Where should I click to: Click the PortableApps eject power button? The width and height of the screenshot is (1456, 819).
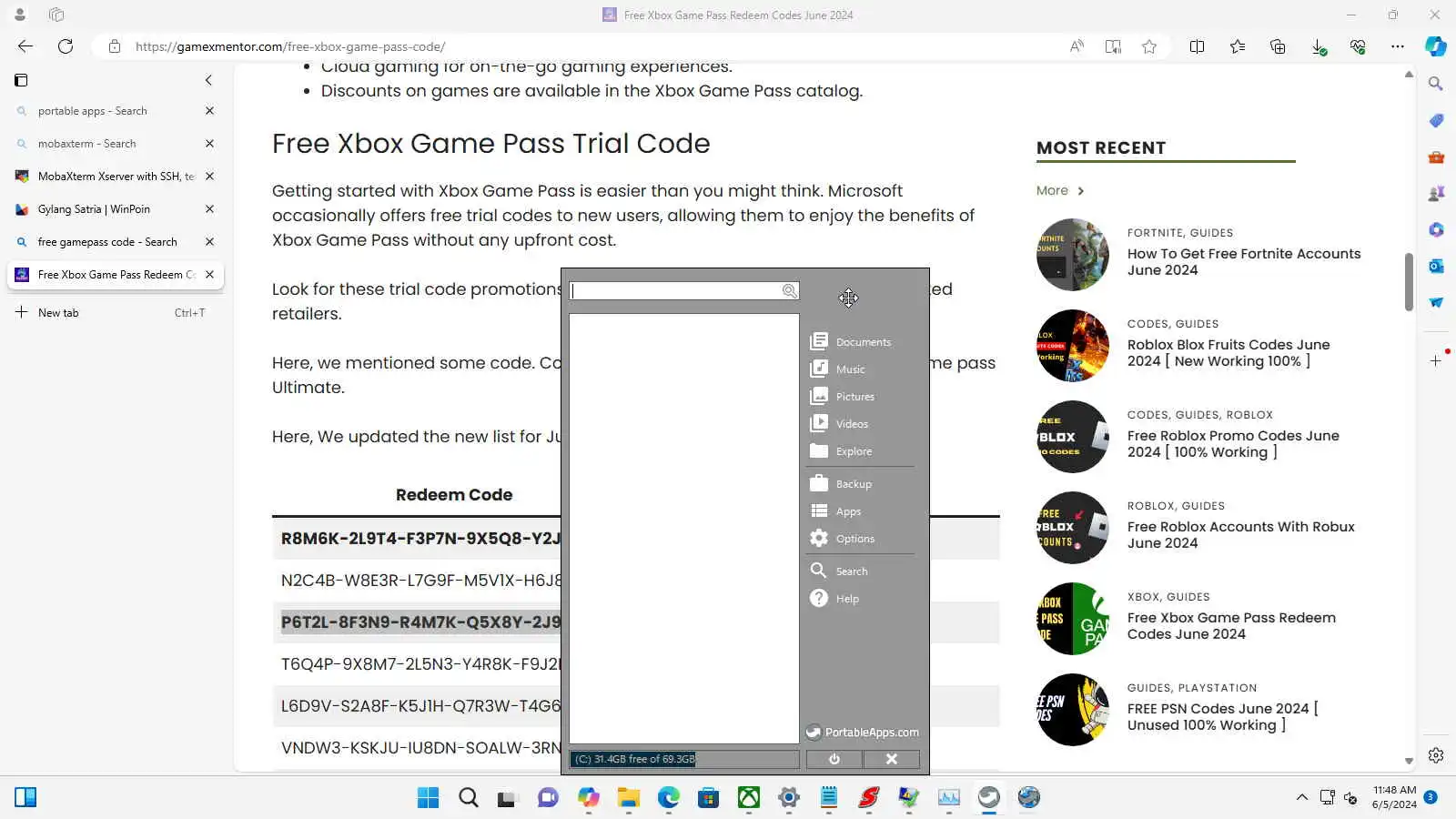point(834,759)
